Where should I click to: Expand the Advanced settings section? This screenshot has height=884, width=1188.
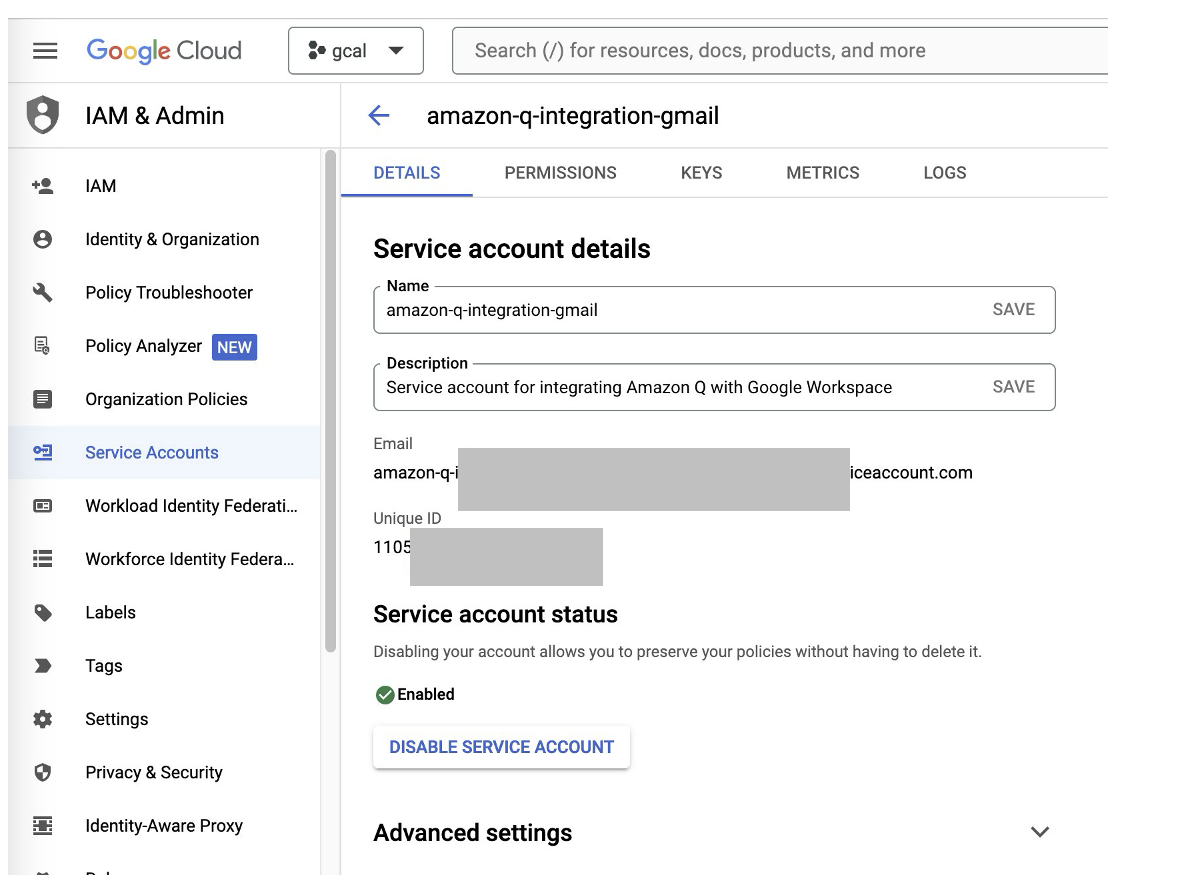(x=1040, y=832)
